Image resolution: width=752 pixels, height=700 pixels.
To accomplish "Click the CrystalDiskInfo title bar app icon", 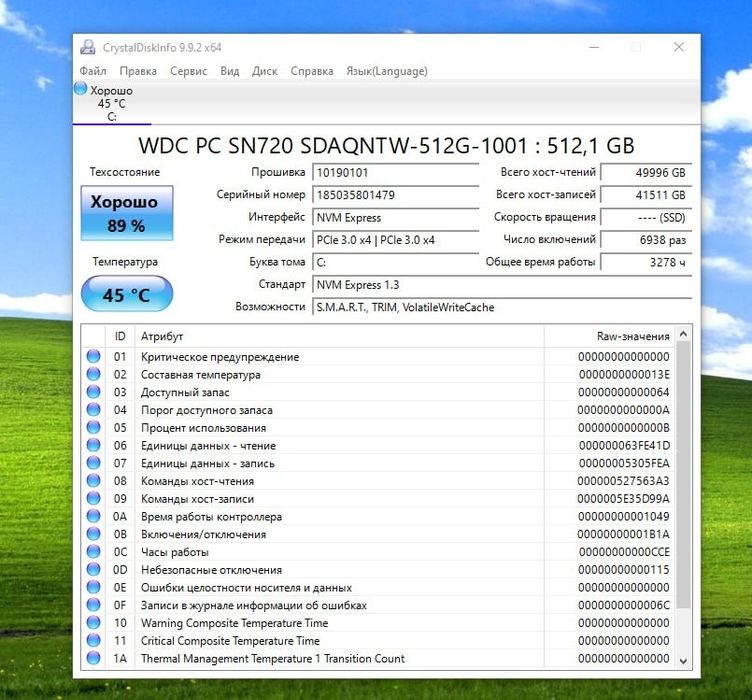I will (x=88, y=47).
